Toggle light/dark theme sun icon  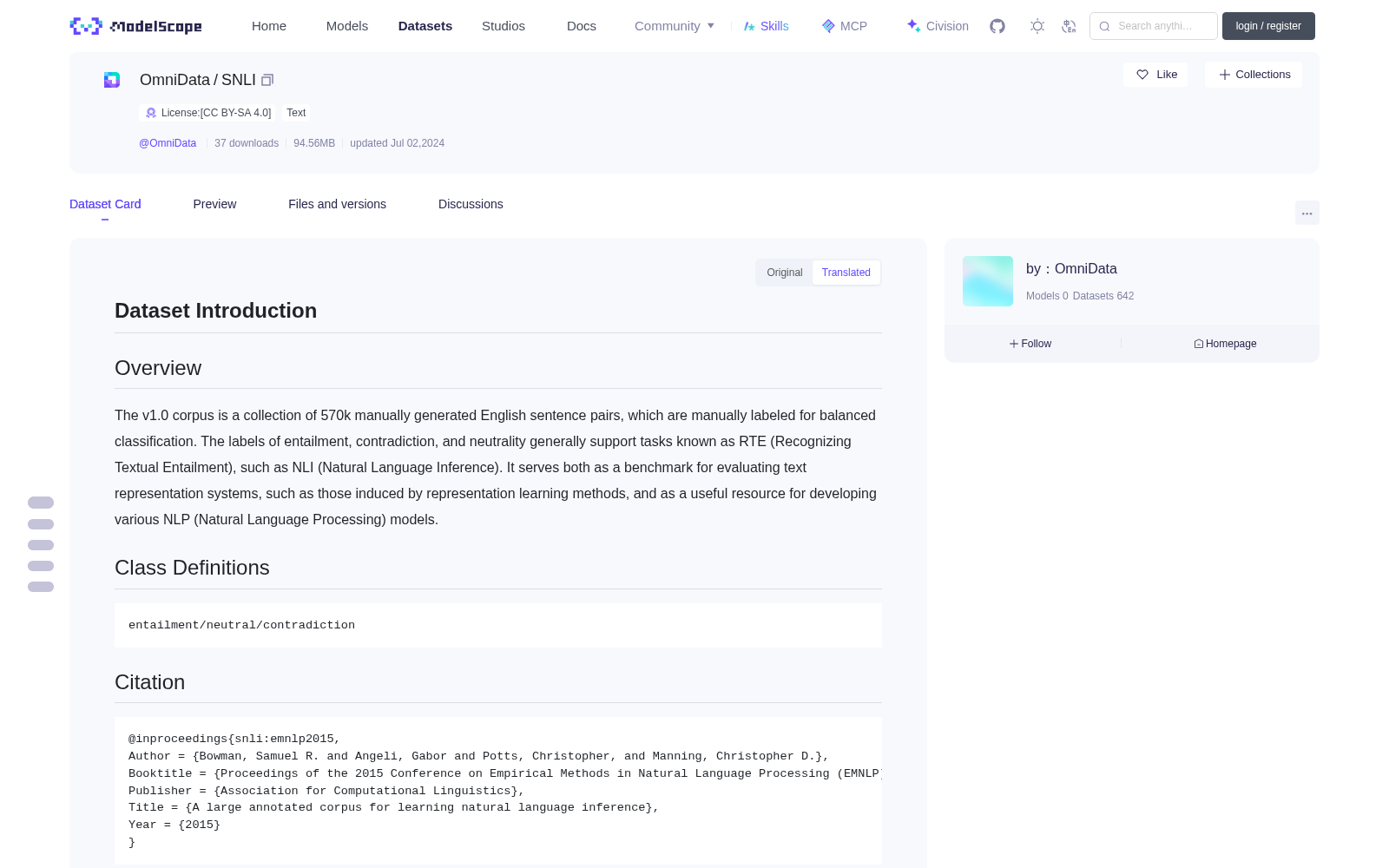1037,26
